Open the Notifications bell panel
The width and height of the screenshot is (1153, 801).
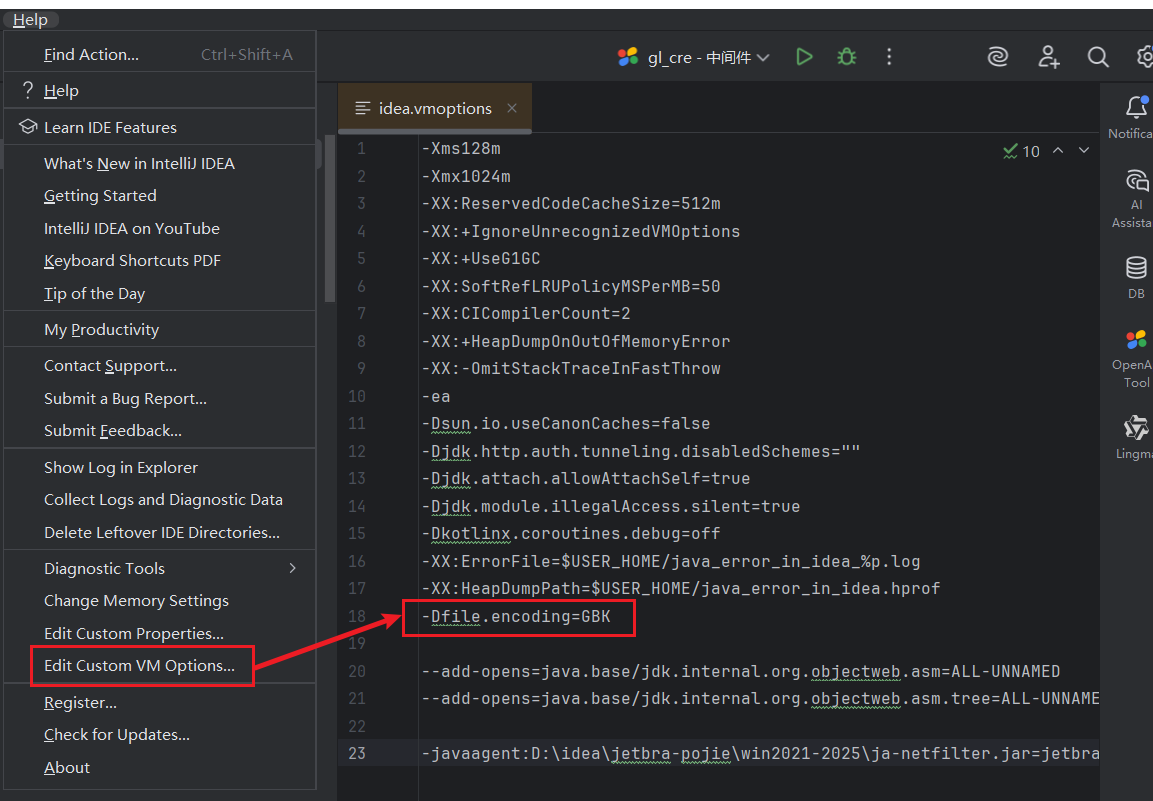pyautogui.click(x=1135, y=116)
